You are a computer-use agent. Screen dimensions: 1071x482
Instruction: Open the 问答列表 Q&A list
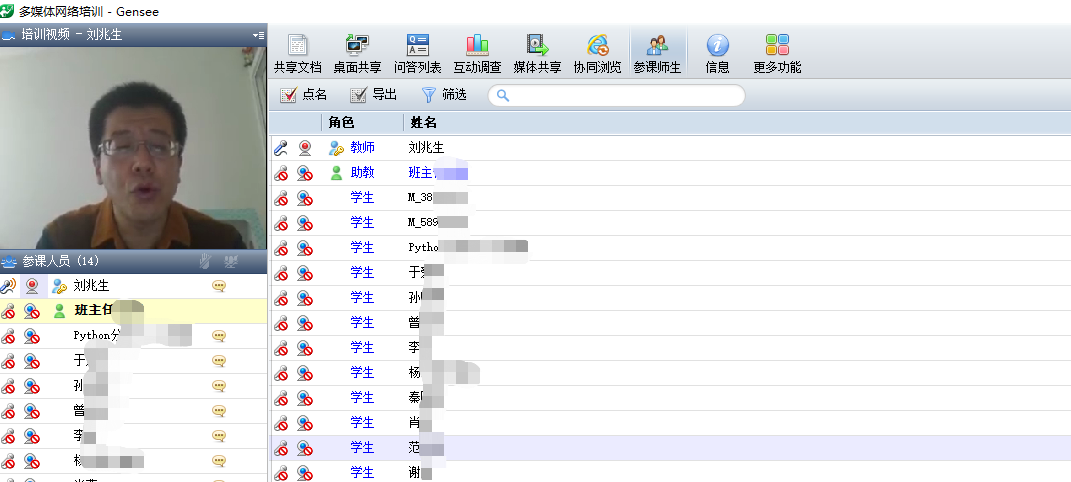coord(417,53)
